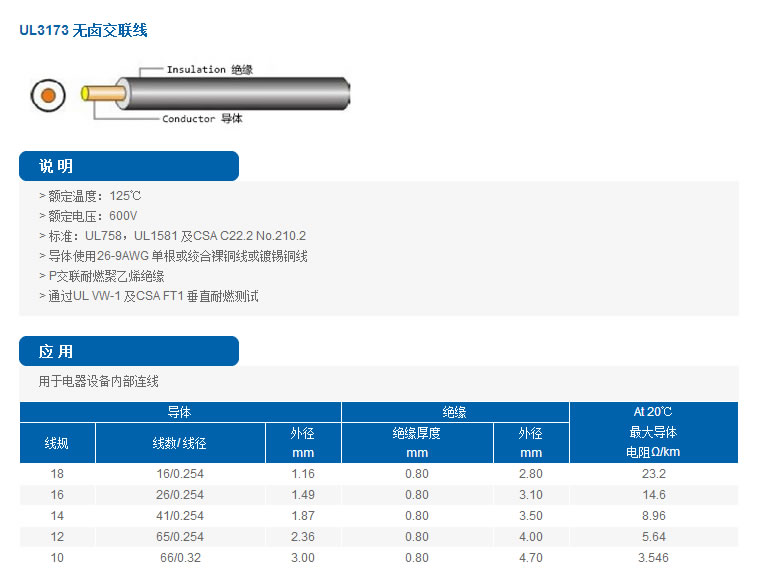Click the 线数/线径 column header

(180, 443)
